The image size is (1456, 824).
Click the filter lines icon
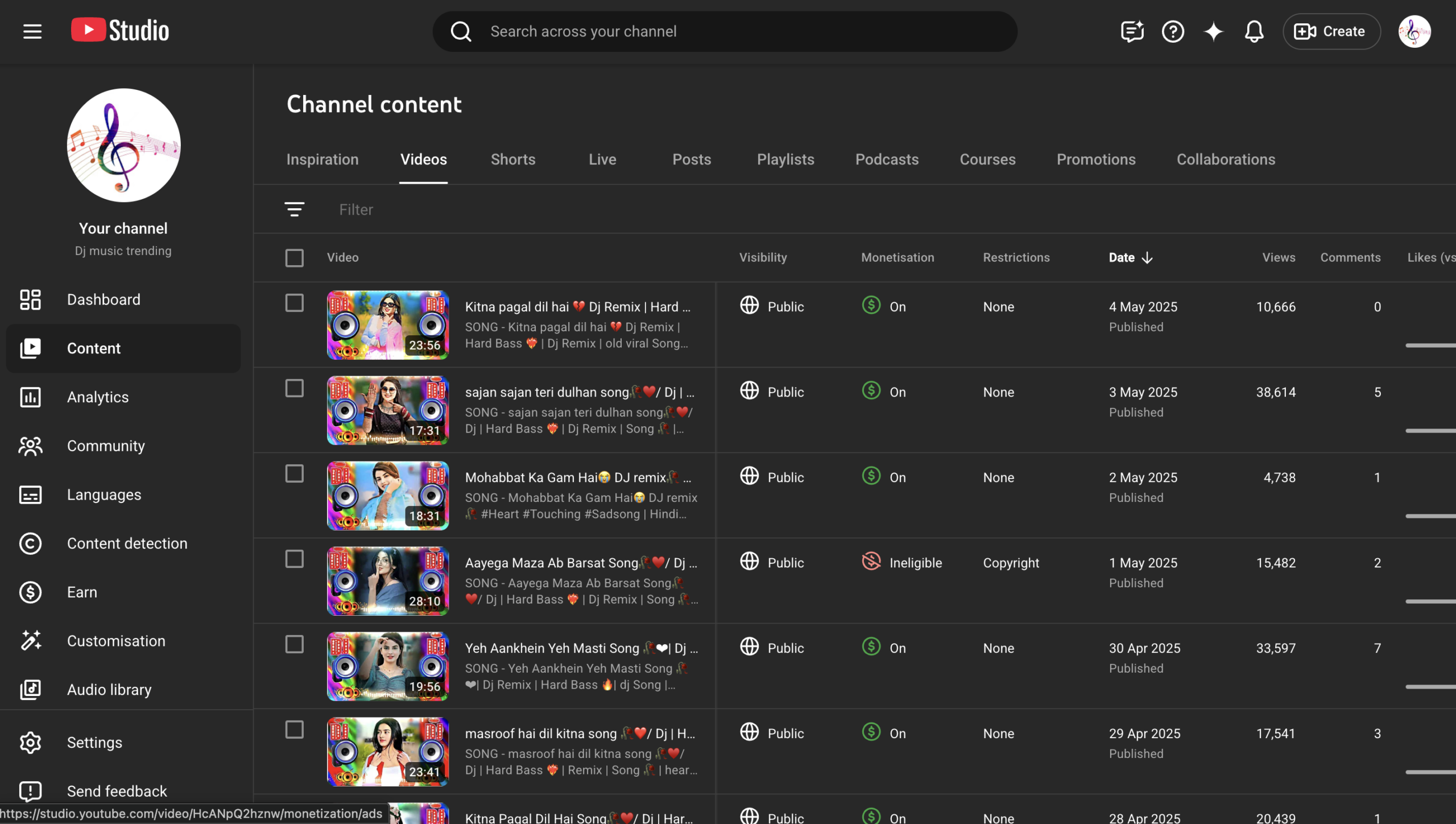[x=294, y=209]
